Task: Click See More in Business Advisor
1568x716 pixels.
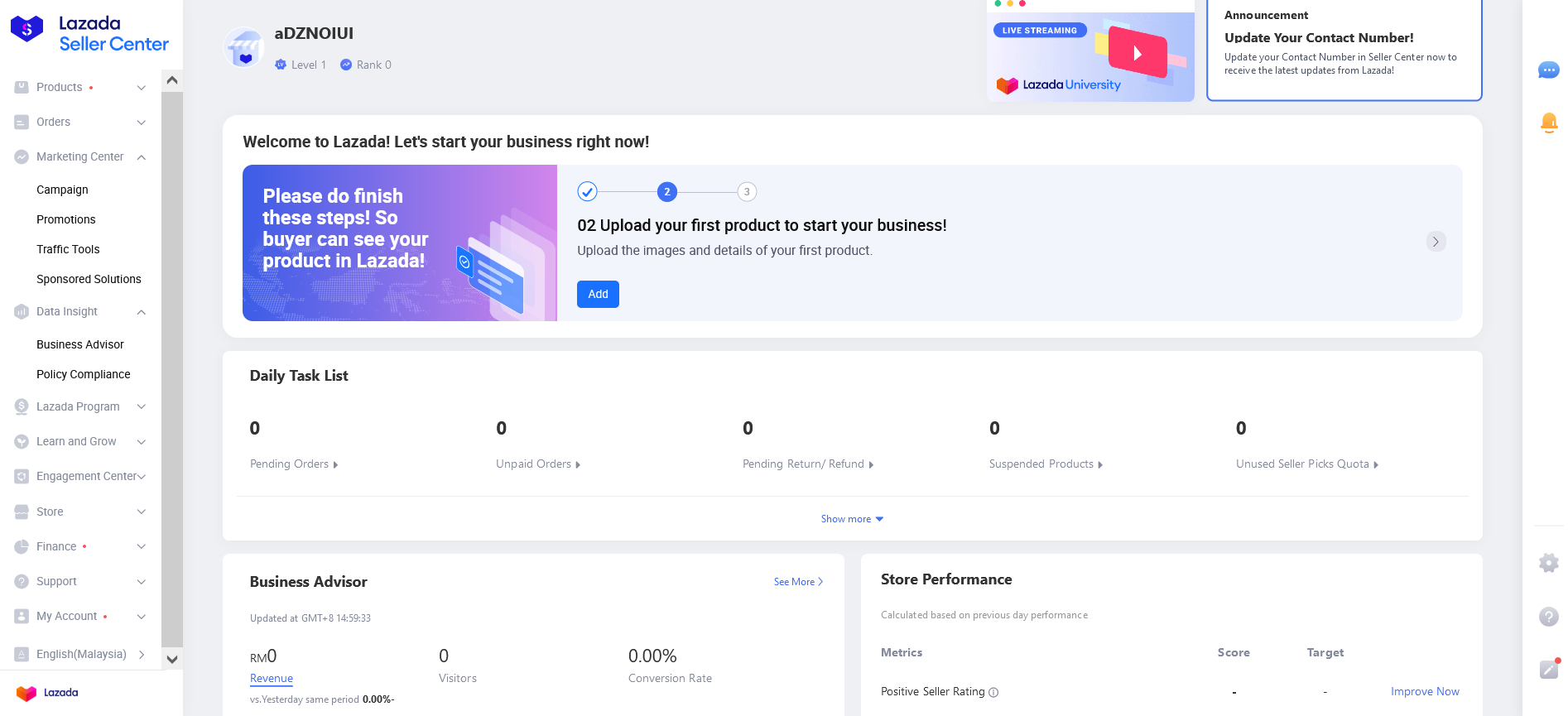Action: click(x=798, y=582)
